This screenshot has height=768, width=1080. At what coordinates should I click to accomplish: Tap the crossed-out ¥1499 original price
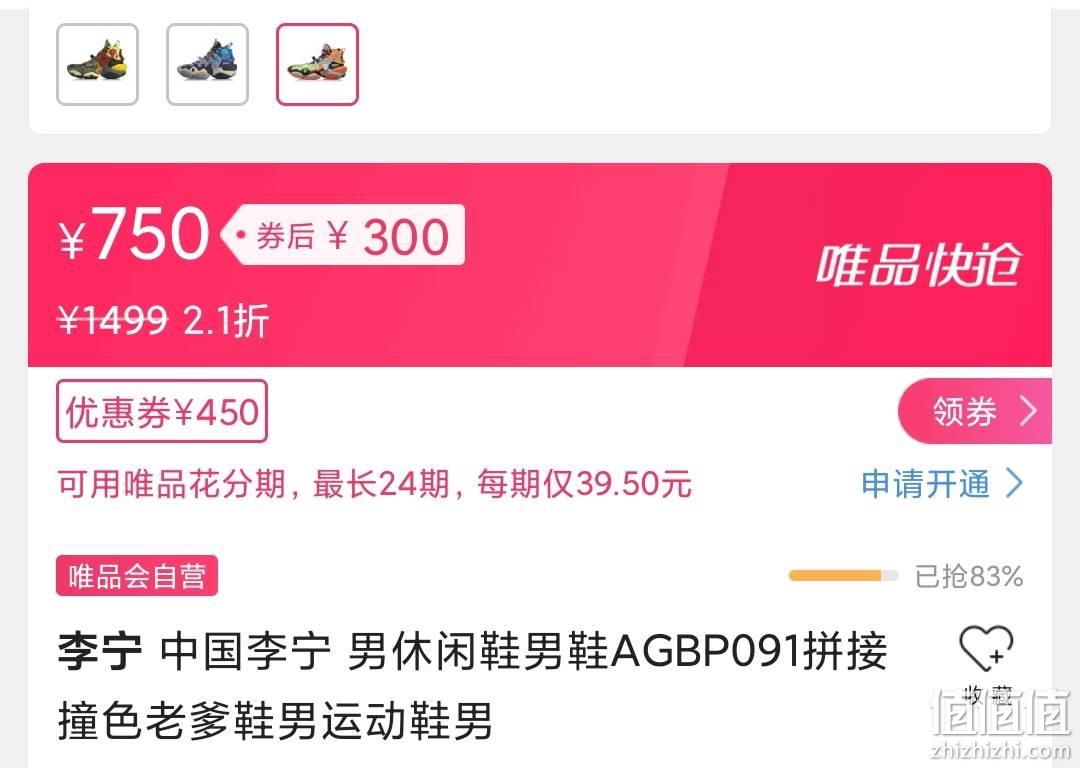click(113, 320)
